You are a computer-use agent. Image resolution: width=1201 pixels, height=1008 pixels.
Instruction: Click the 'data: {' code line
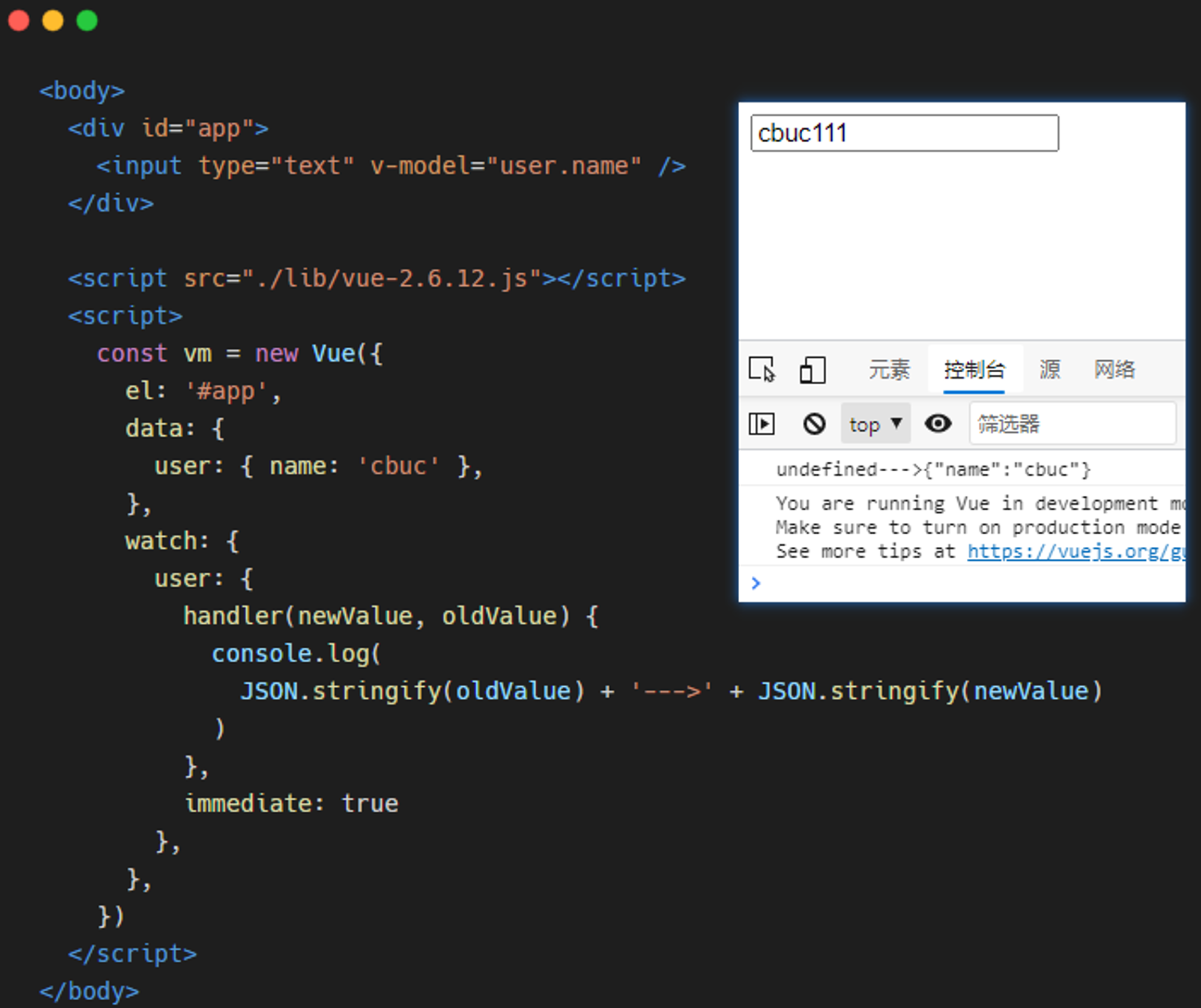point(175,429)
